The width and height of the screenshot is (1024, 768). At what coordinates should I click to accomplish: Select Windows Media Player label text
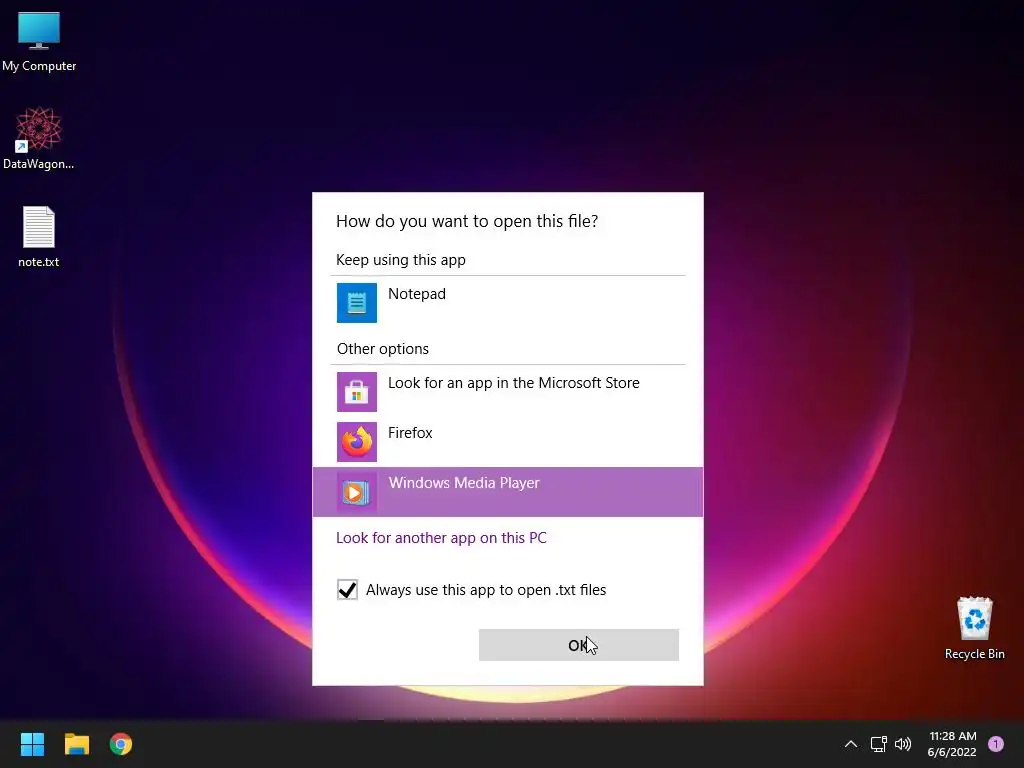[464, 483]
